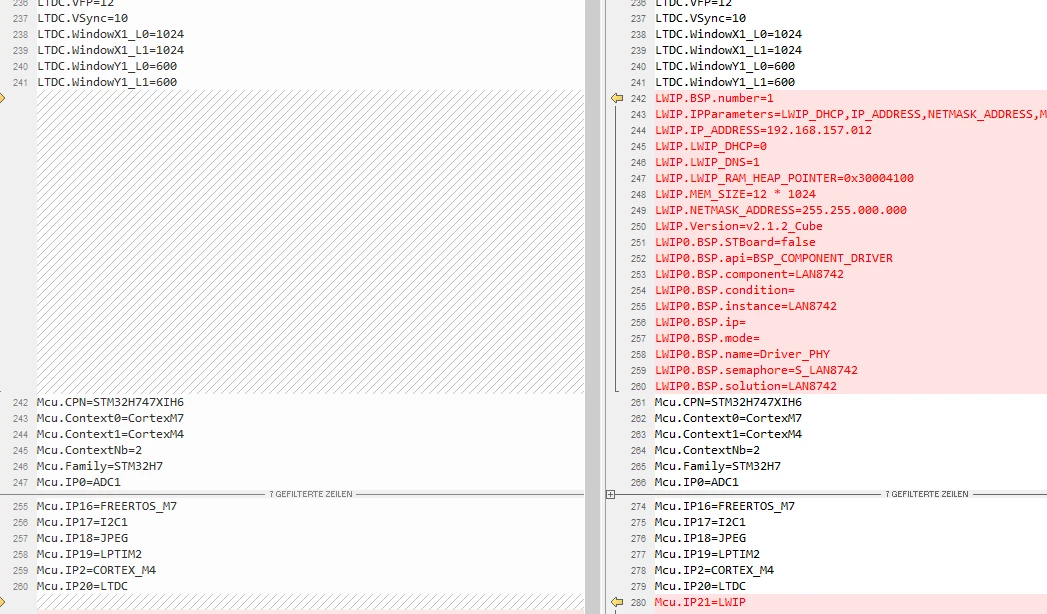Click right pane line 263 Mcu.Context1=CortexM4

click(728, 434)
